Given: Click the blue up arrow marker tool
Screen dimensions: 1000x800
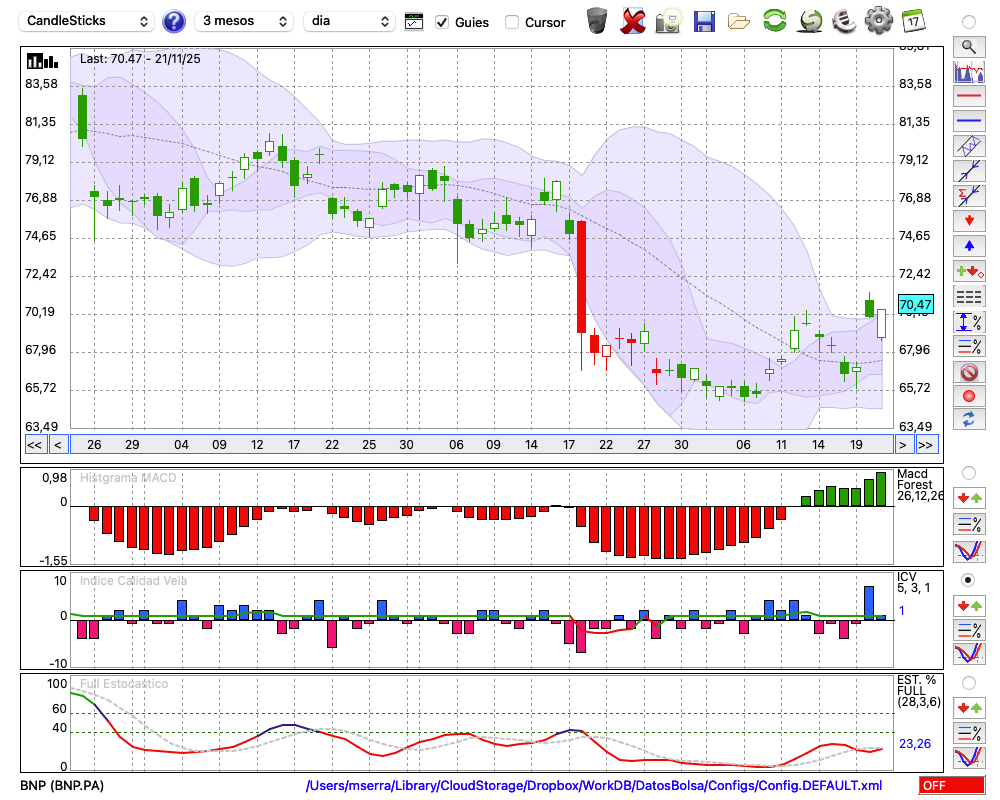Looking at the screenshot, I should (x=969, y=246).
